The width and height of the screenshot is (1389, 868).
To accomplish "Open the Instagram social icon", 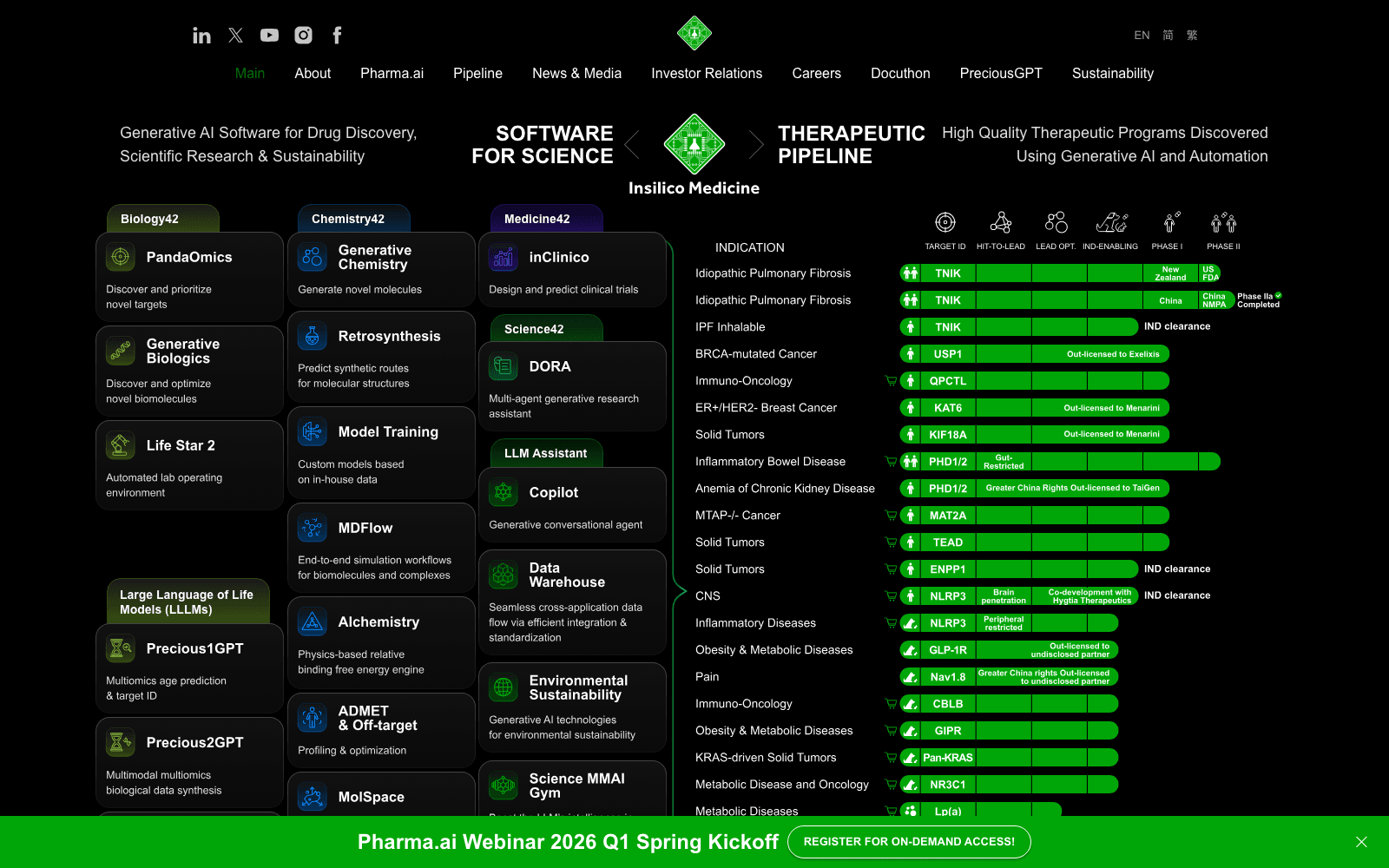I will pyautogui.click(x=303, y=35).
